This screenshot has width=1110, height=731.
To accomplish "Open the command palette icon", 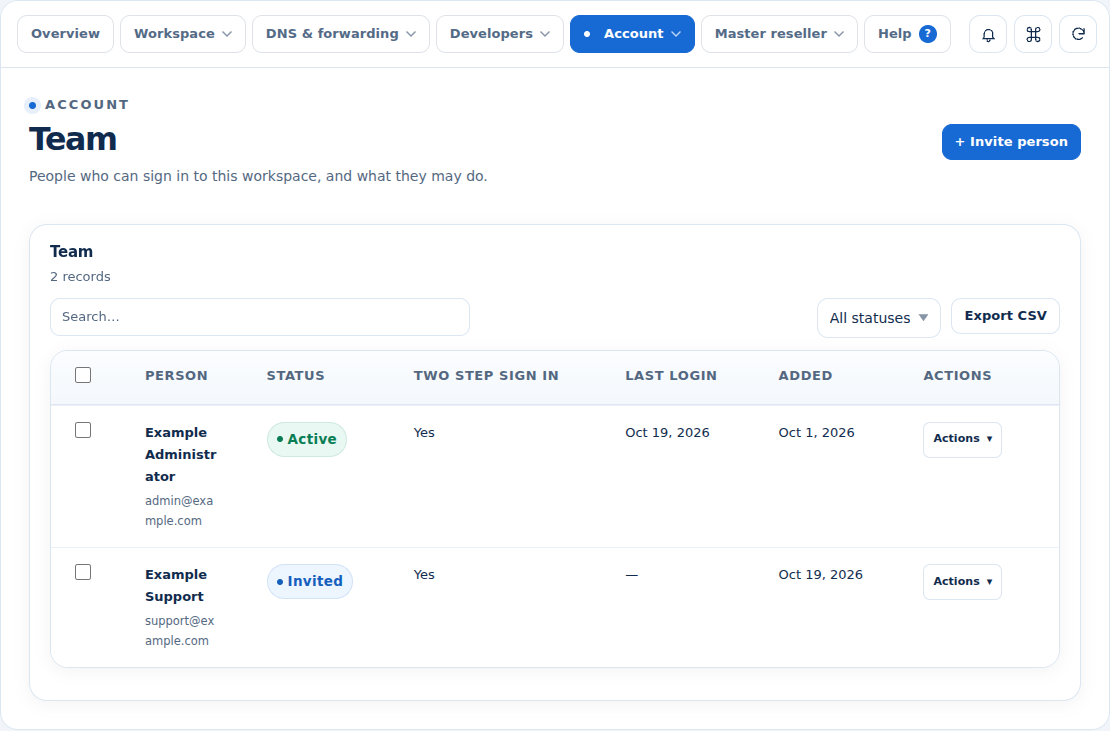I will coord(1033,34).
